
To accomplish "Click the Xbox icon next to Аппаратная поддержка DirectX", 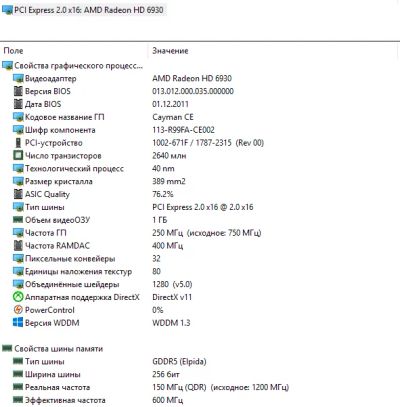I will [x=18, y=297].
